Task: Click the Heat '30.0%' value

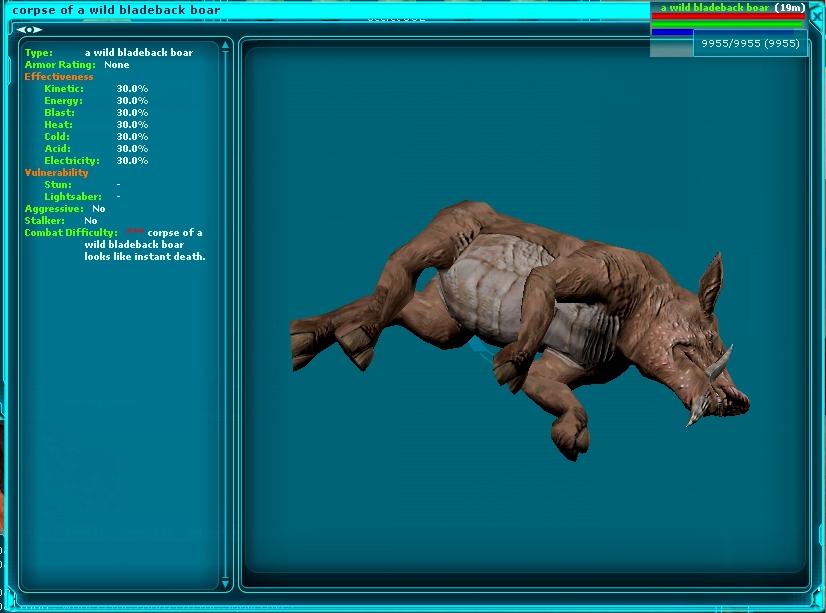Action: pyautogui.click(x=132, y=125)
